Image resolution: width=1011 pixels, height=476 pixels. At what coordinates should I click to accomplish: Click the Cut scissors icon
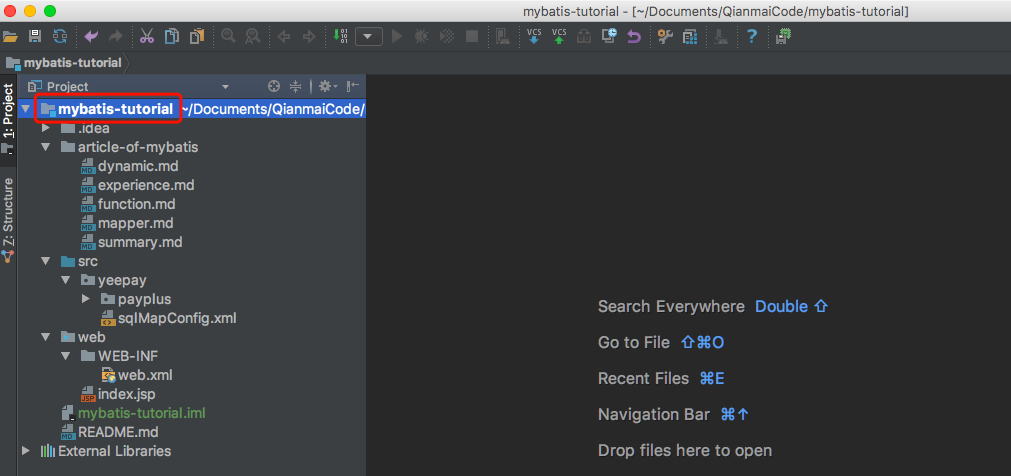[x=147, y=37]
